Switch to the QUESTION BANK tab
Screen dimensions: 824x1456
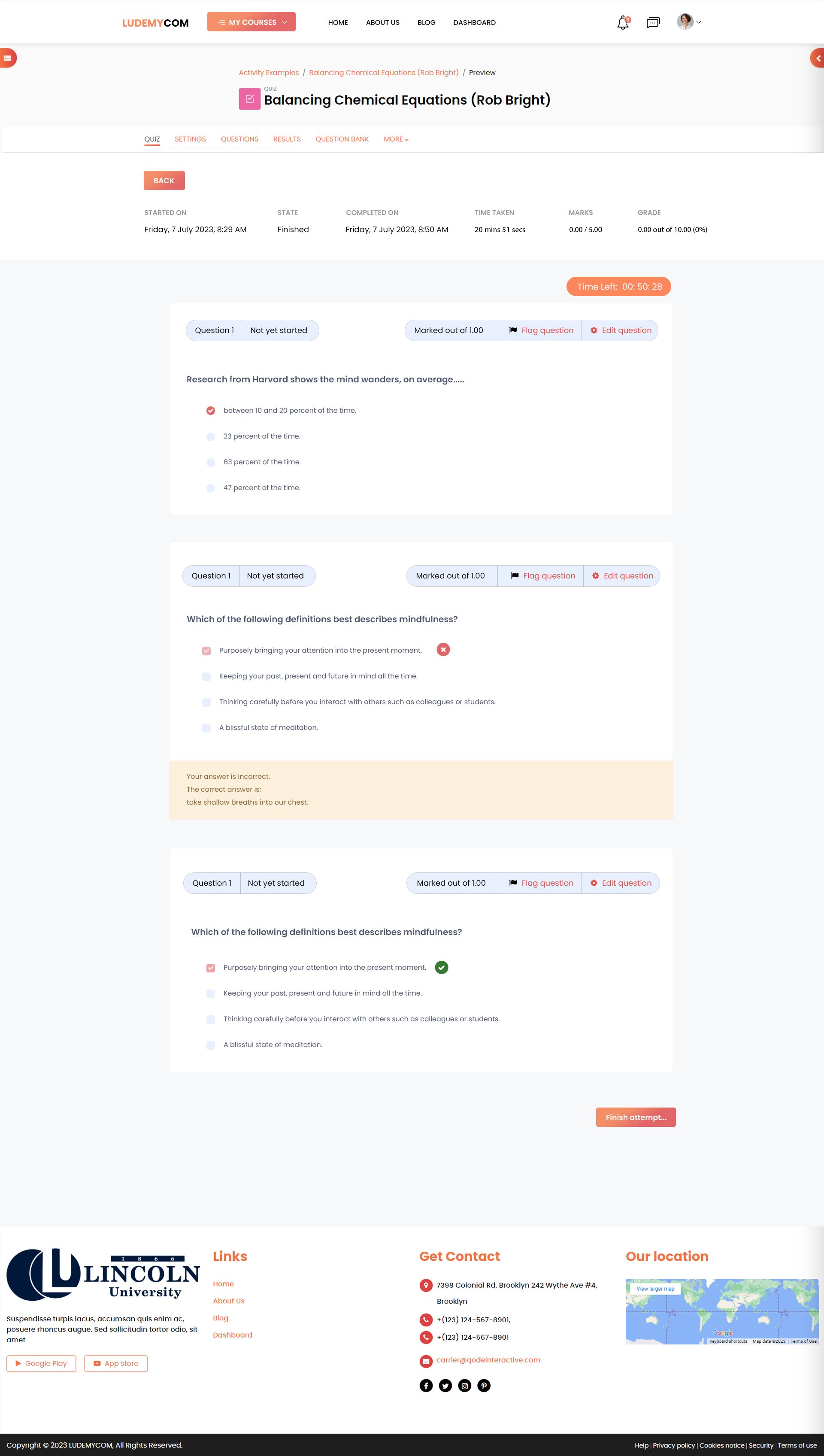[342, 139]
